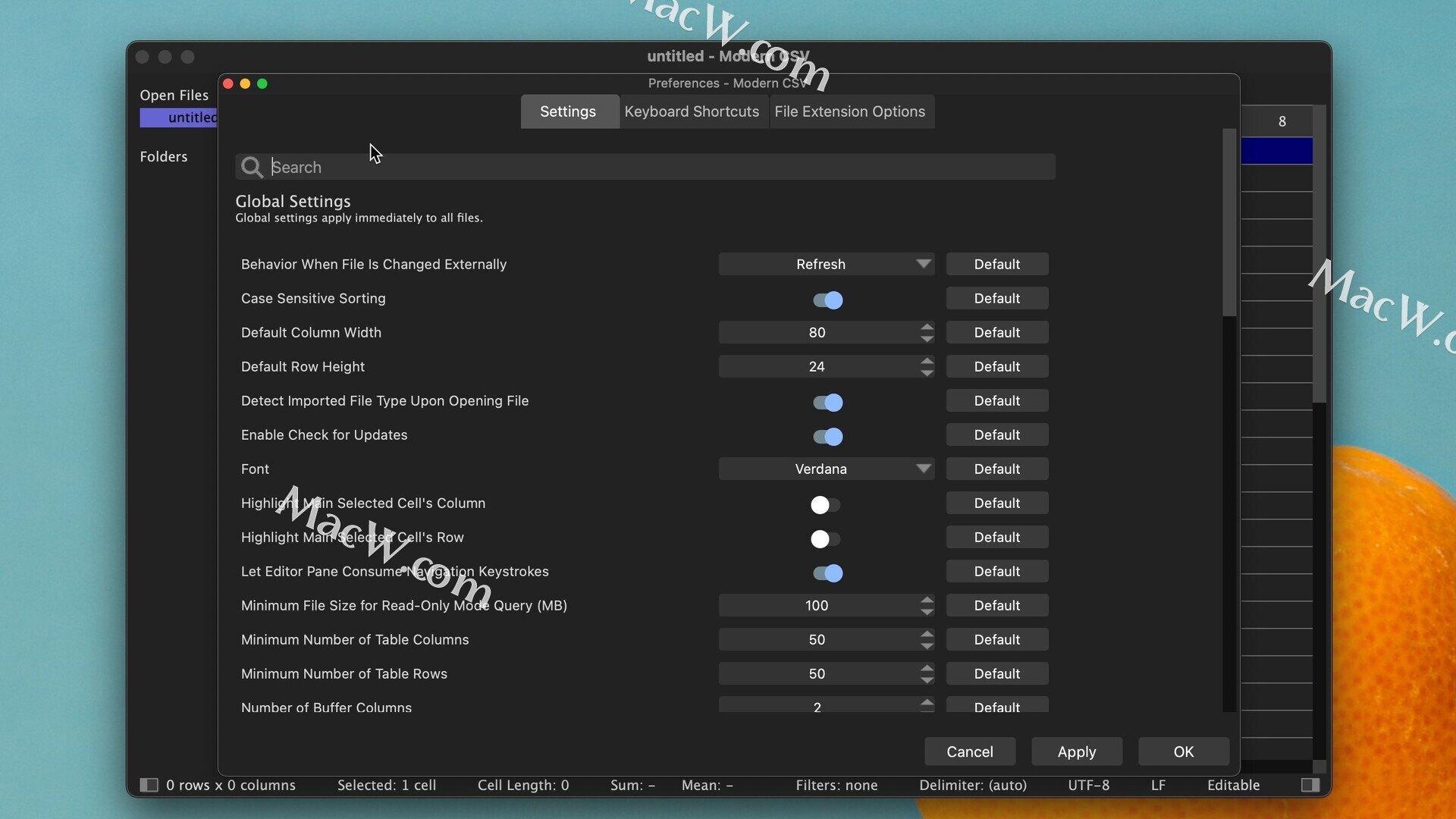Click the highlighted blue cell in column 8
Image resolution: width=1456 pixels, height=819 pixels.
1277,151
